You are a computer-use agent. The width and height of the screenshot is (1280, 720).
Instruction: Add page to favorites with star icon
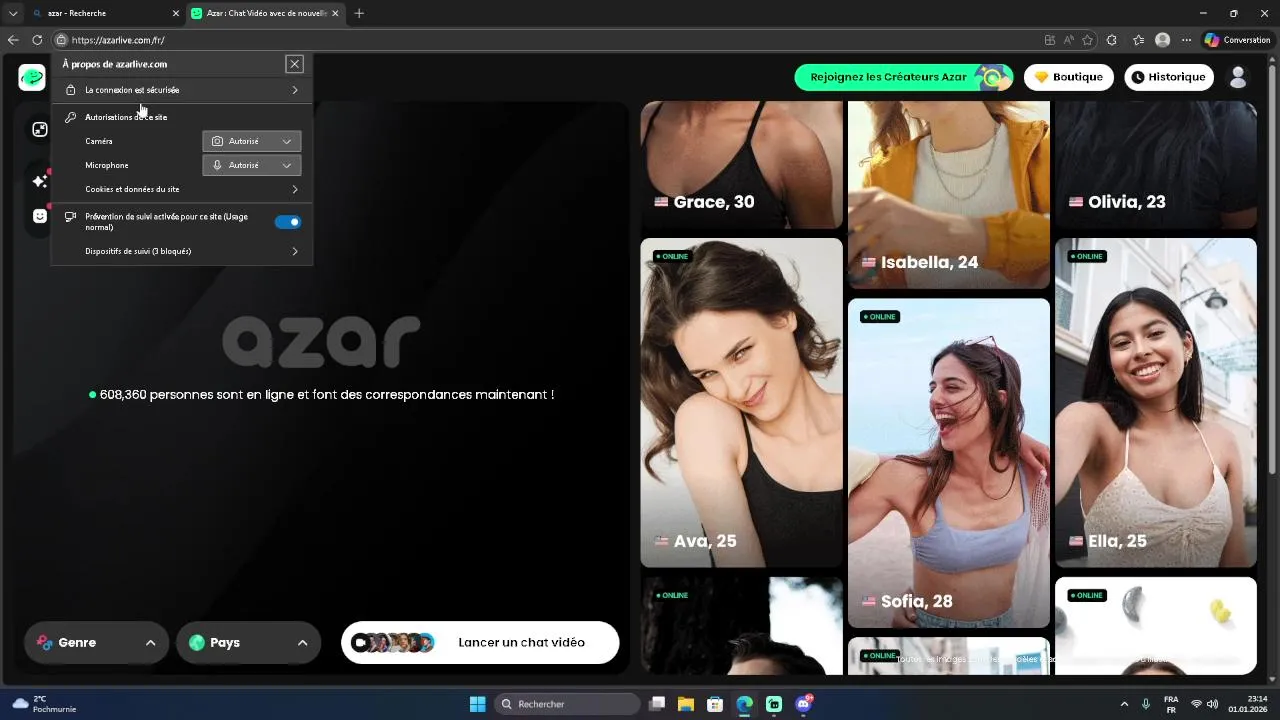point(1087,40)
